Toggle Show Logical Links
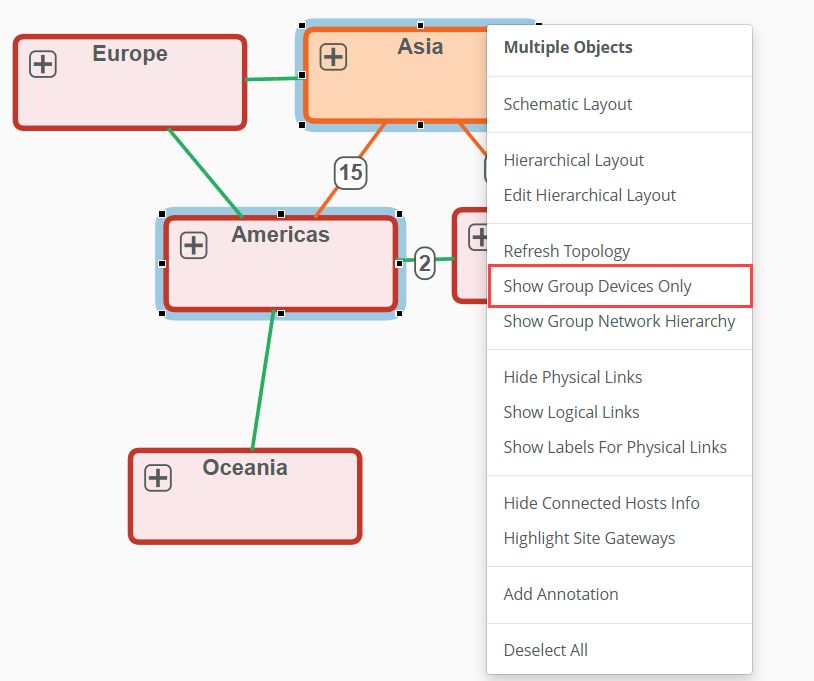The width and height of the screenshot is (814, 681). tap(571, 412)
